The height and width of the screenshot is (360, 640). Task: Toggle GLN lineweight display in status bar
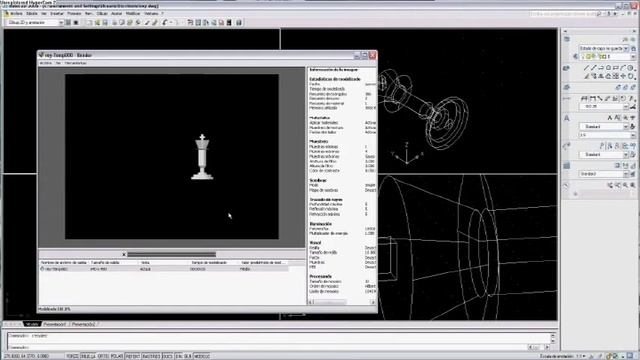(x=187, y=356)
